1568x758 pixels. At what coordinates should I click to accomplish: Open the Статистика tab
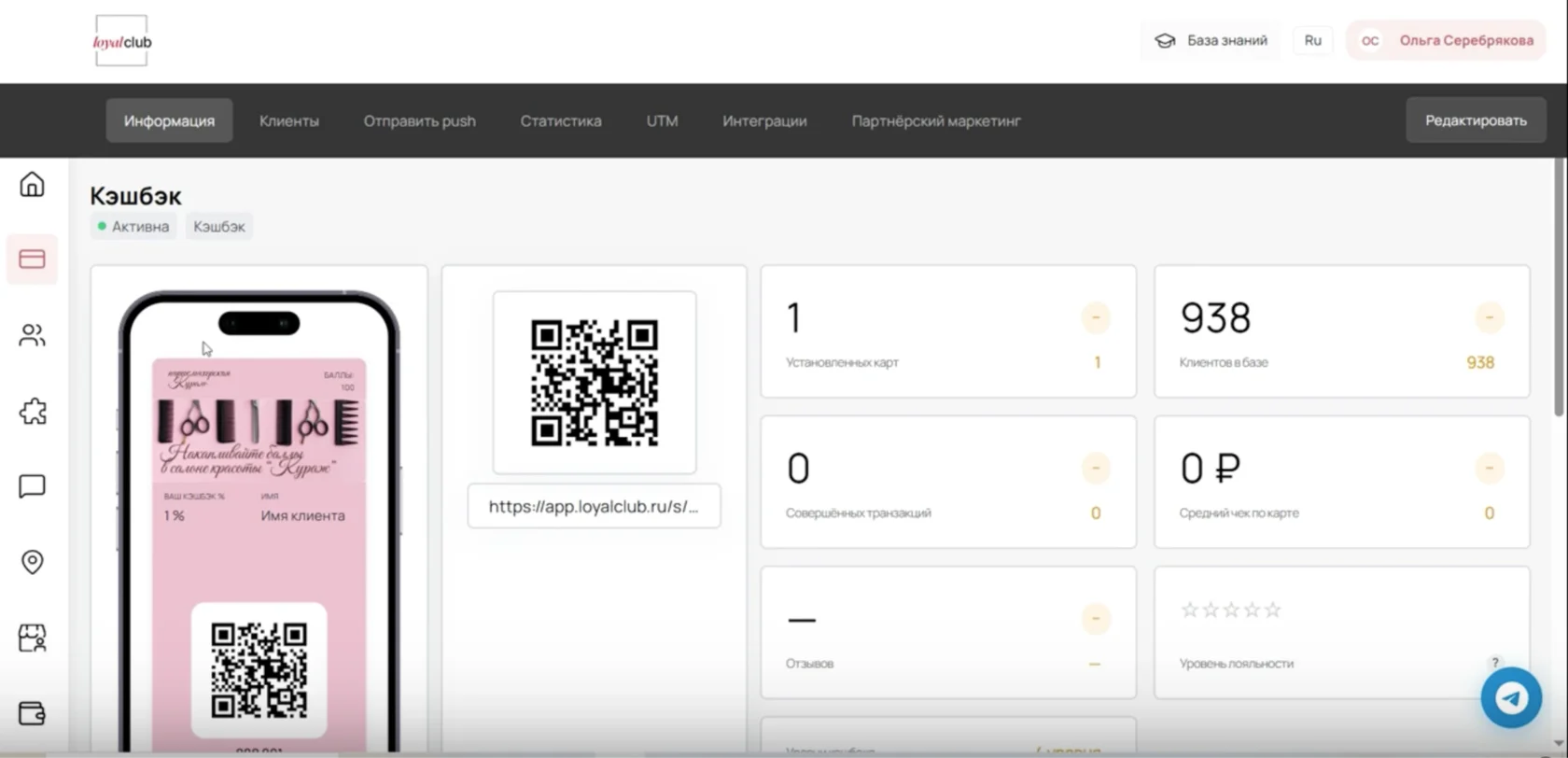561,120
